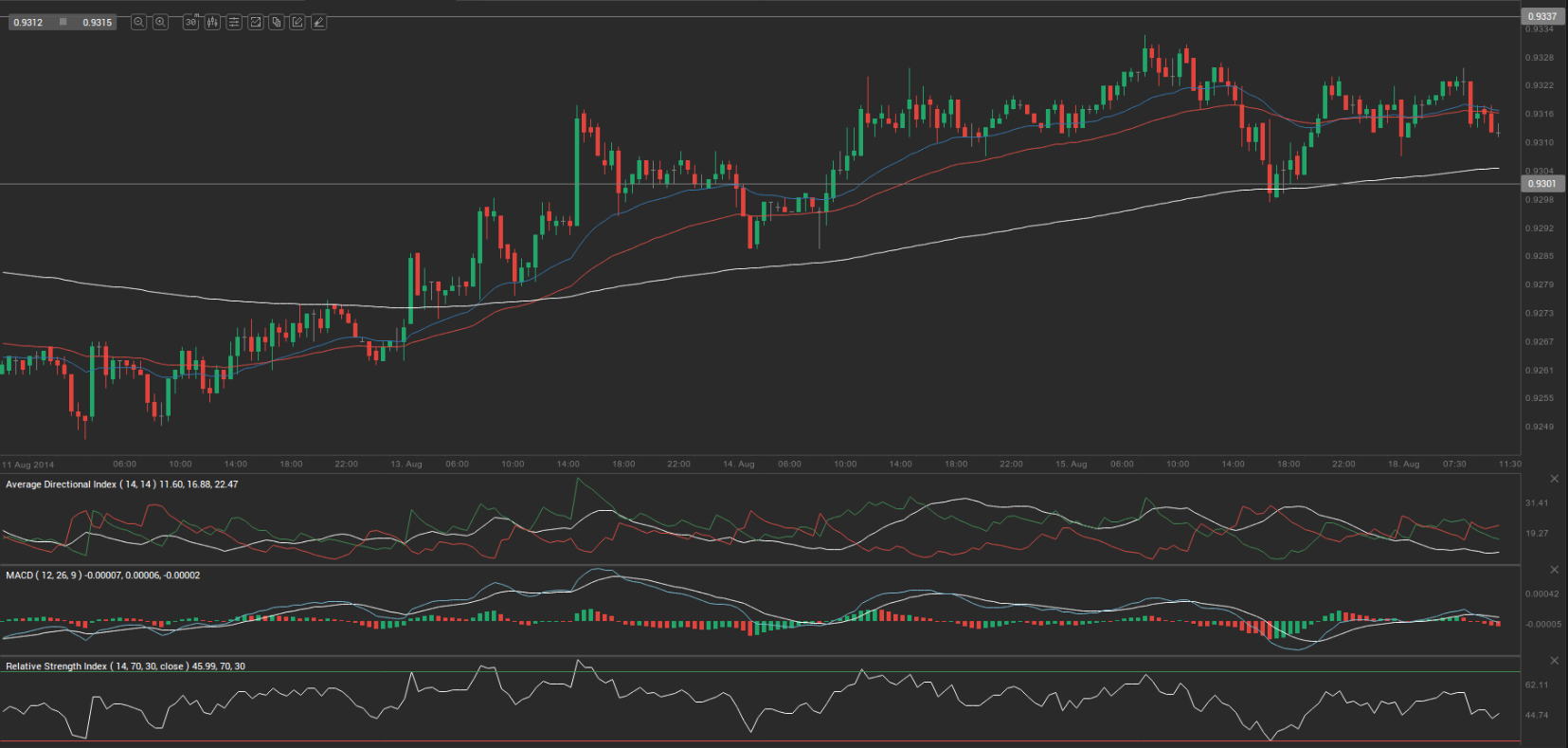1568x748 pixels.
Task: Click the 13. Aug date on time axis
Action: point(406,465)
